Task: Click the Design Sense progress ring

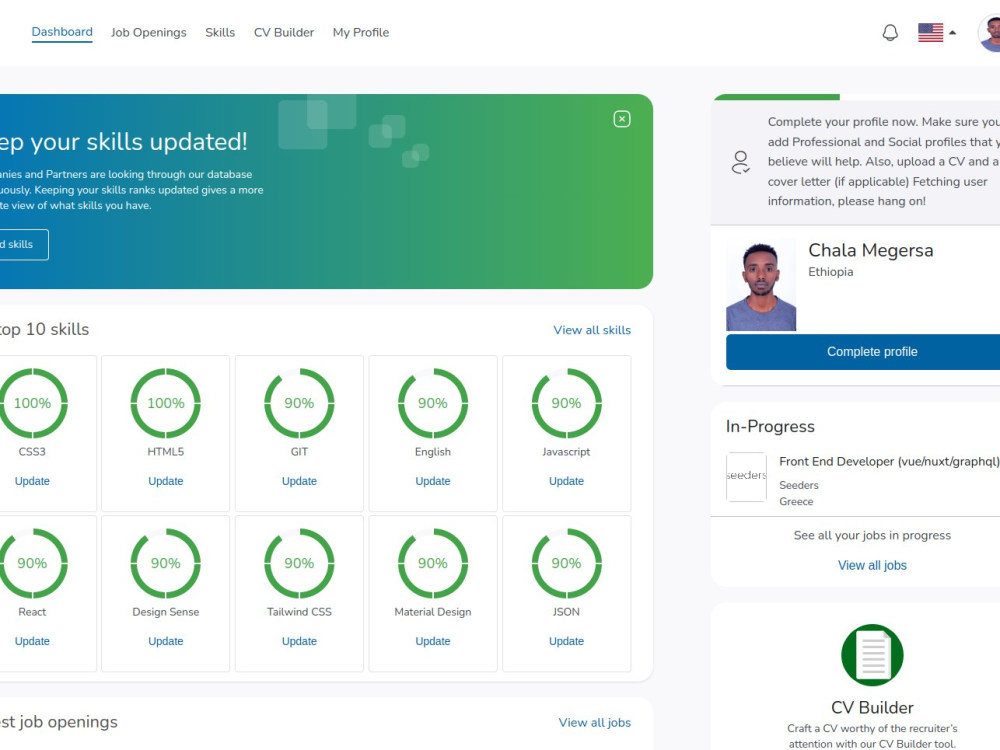Action: pyautogui.click(x=166, y=563)
